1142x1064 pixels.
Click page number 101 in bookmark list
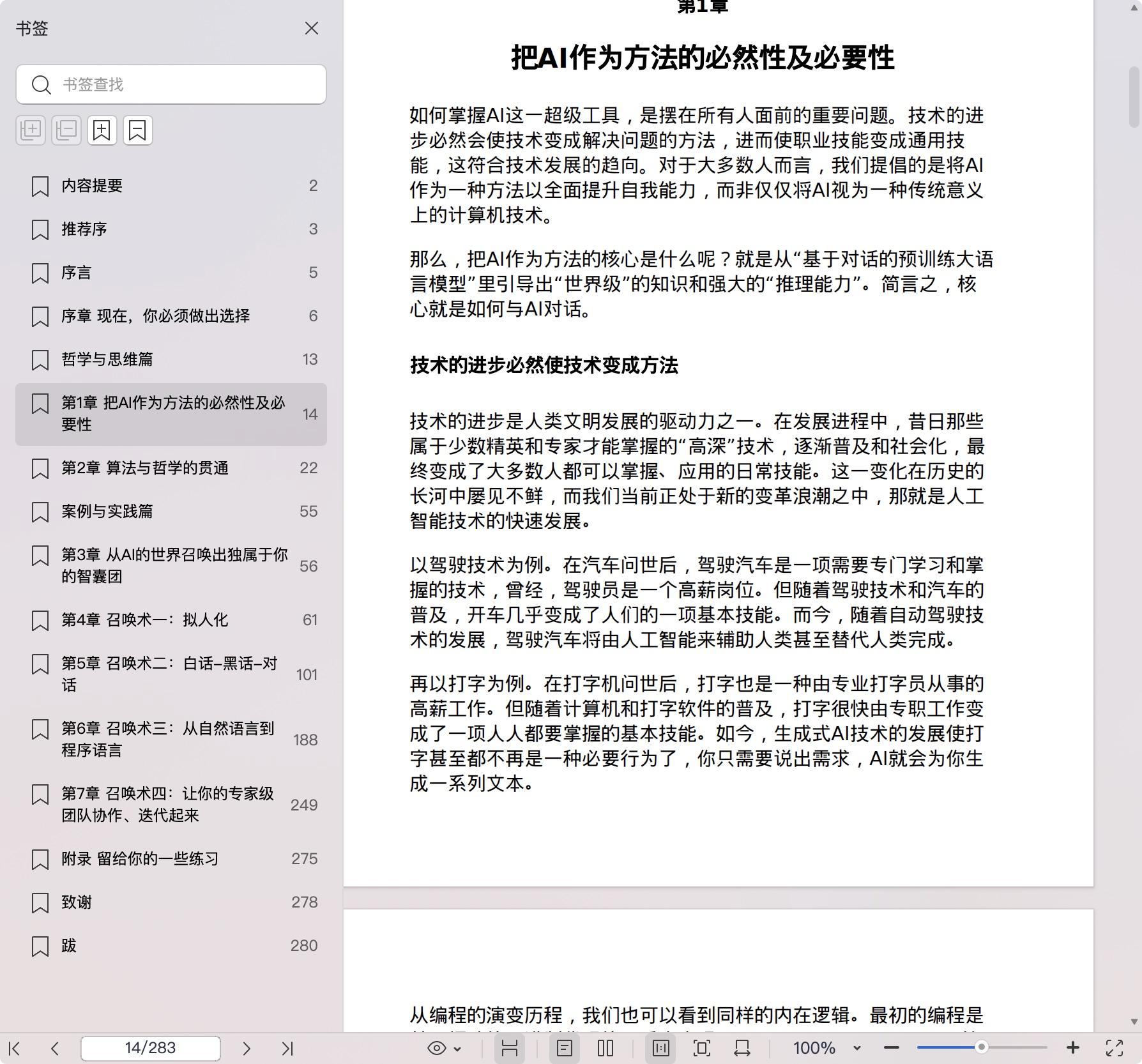307,674
